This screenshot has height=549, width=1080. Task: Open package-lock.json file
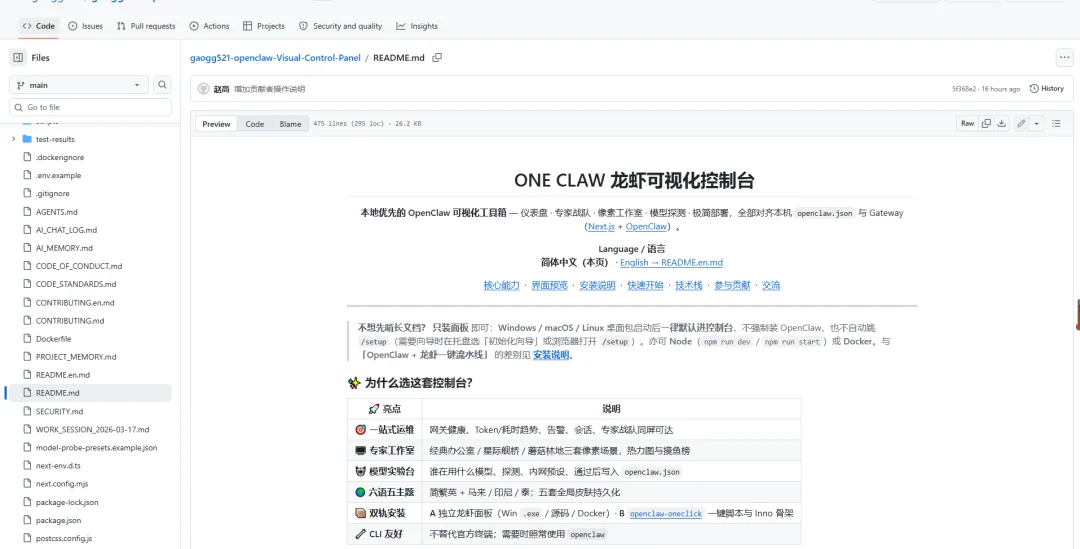[67, 502]
